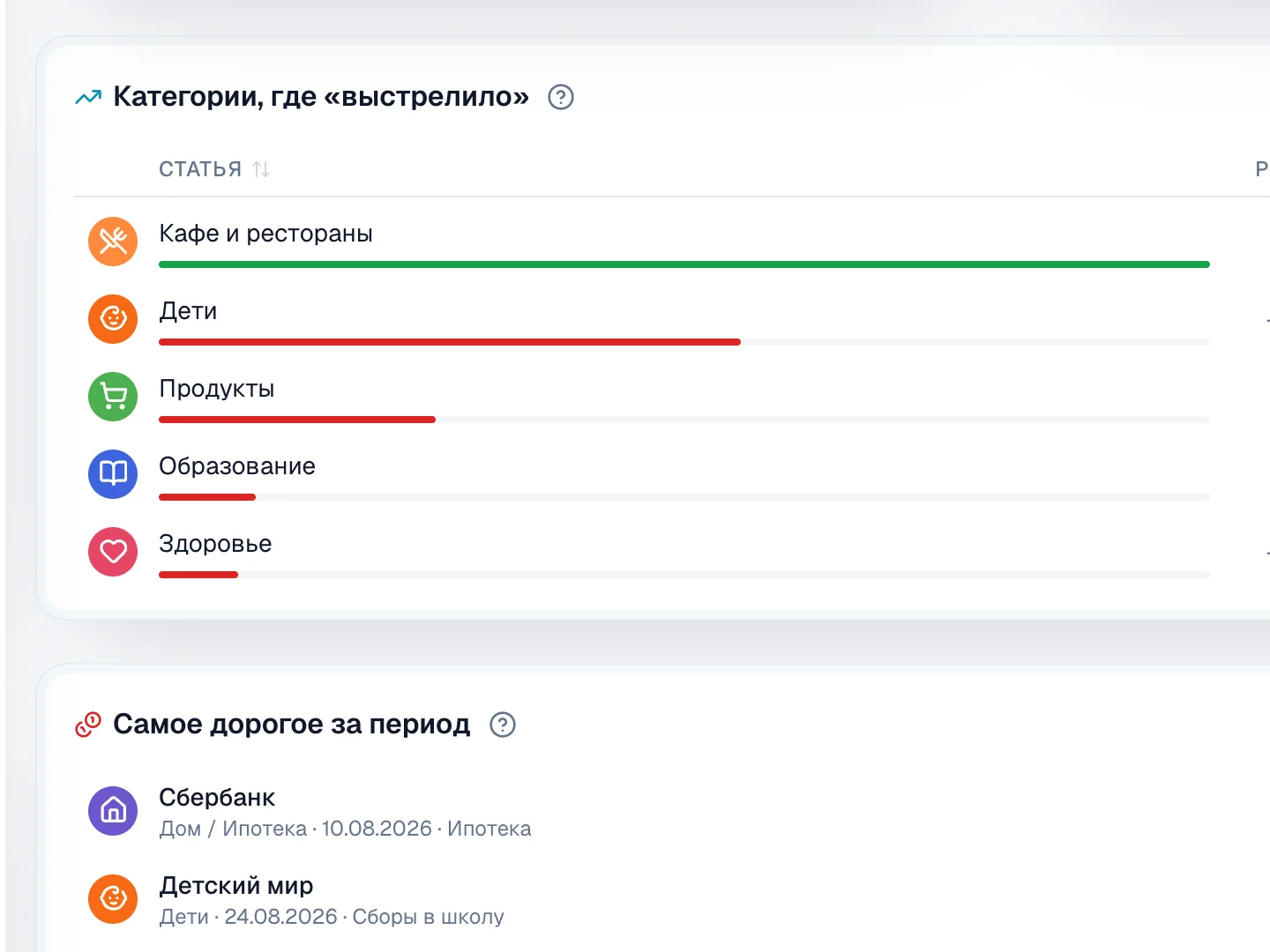Select the Продукты category label
Viewport: 1270px width, 952px height.
217,389
